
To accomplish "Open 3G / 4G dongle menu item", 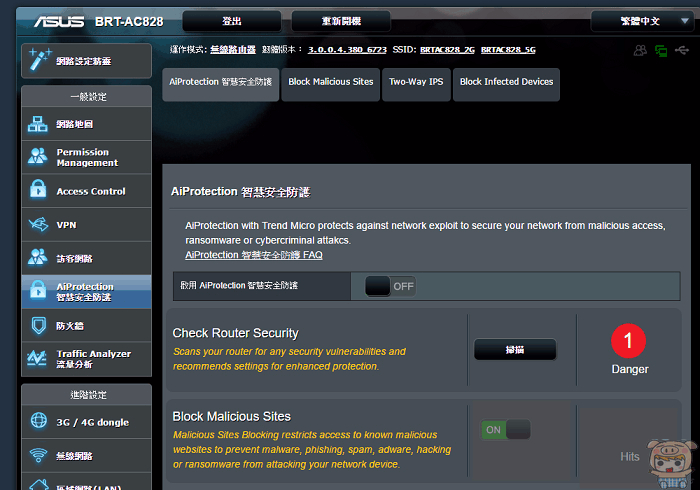I will coord(87,422).
